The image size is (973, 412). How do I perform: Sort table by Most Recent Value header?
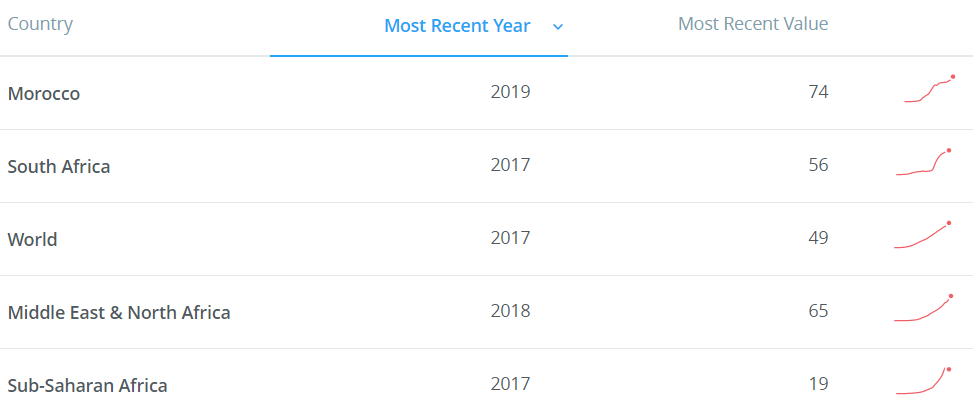753,24
